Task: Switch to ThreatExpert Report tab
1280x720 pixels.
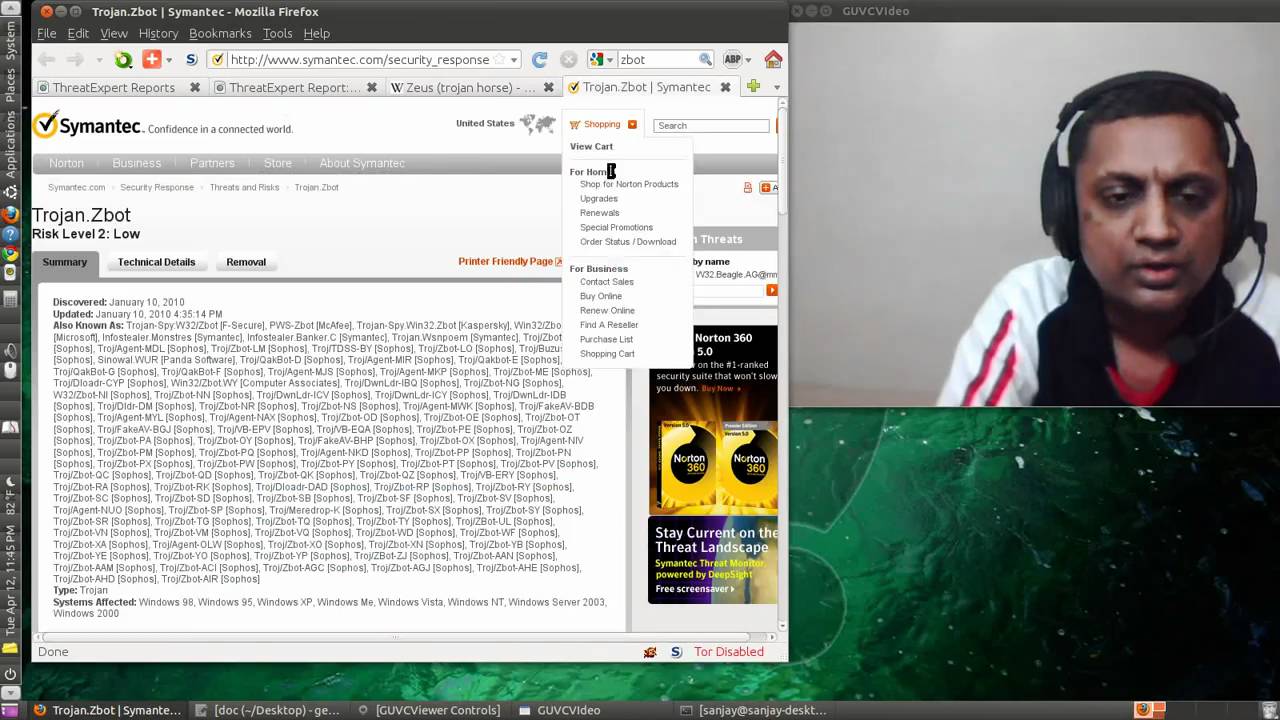Action: point(295,88)
